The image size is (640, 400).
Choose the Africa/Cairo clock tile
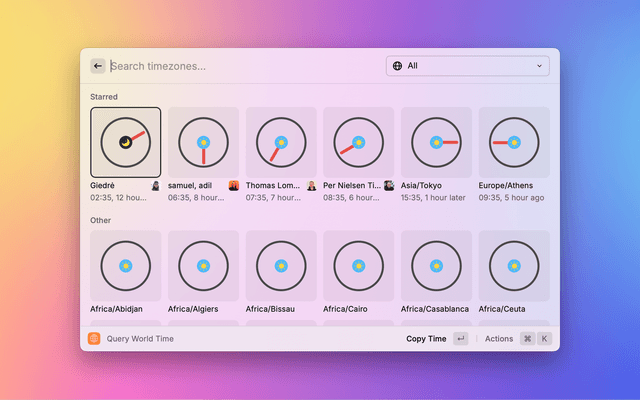pos(359,266)
